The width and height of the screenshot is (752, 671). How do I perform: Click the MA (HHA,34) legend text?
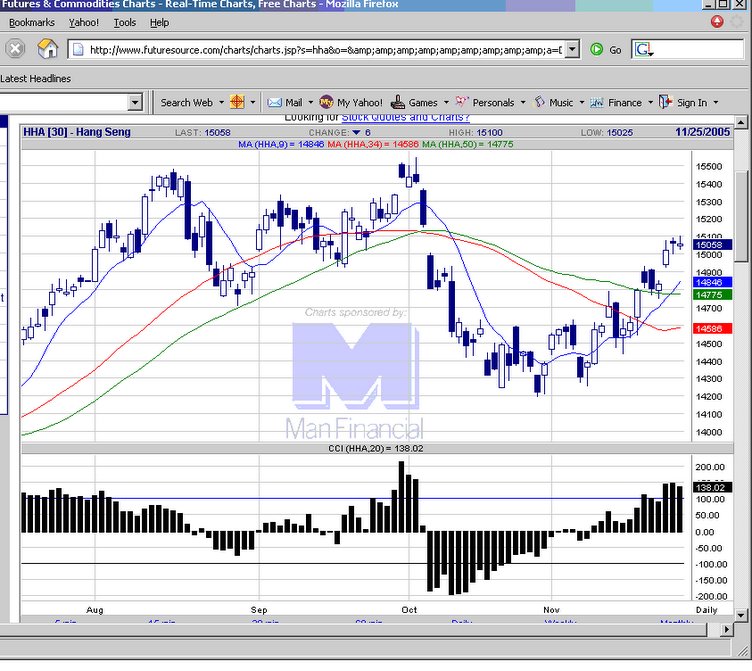click(373, 144)
